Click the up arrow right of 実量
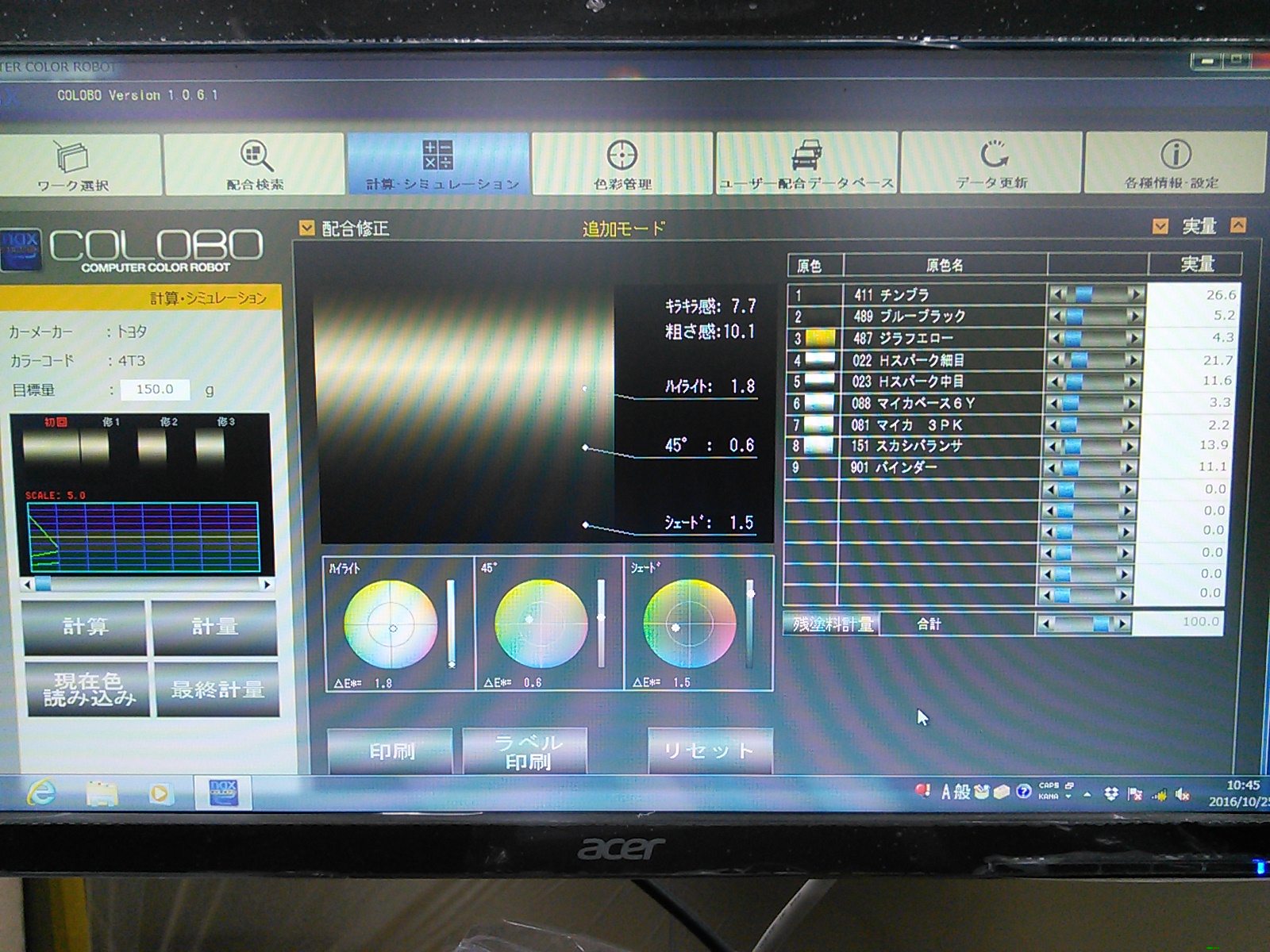Screen dimensions: 1270x952 (1237, 225)
